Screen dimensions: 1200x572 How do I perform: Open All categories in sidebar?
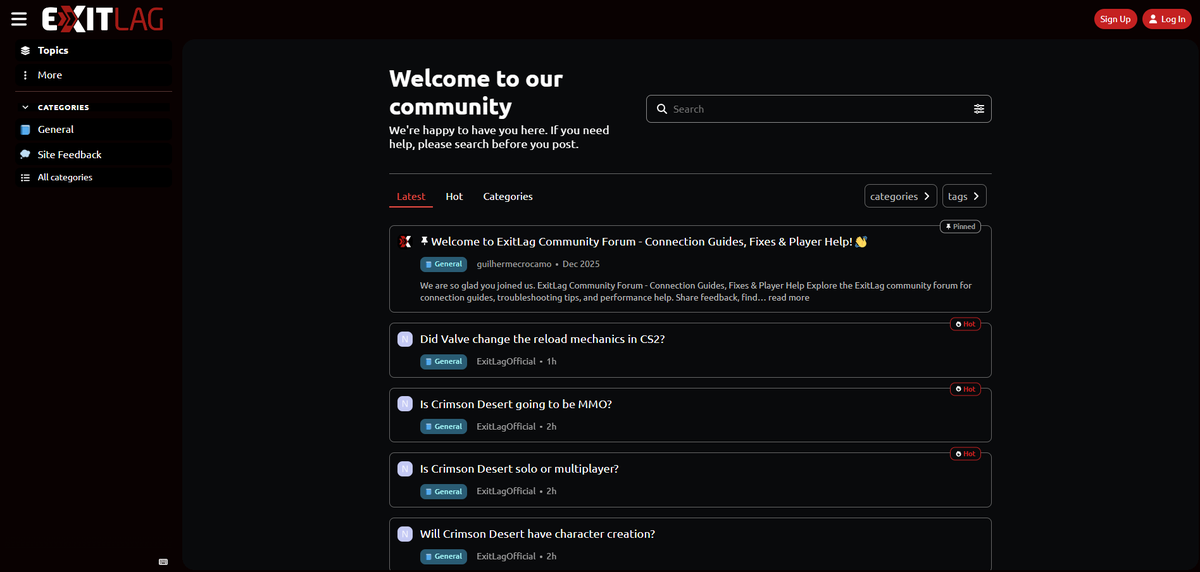tap(94, 177)
